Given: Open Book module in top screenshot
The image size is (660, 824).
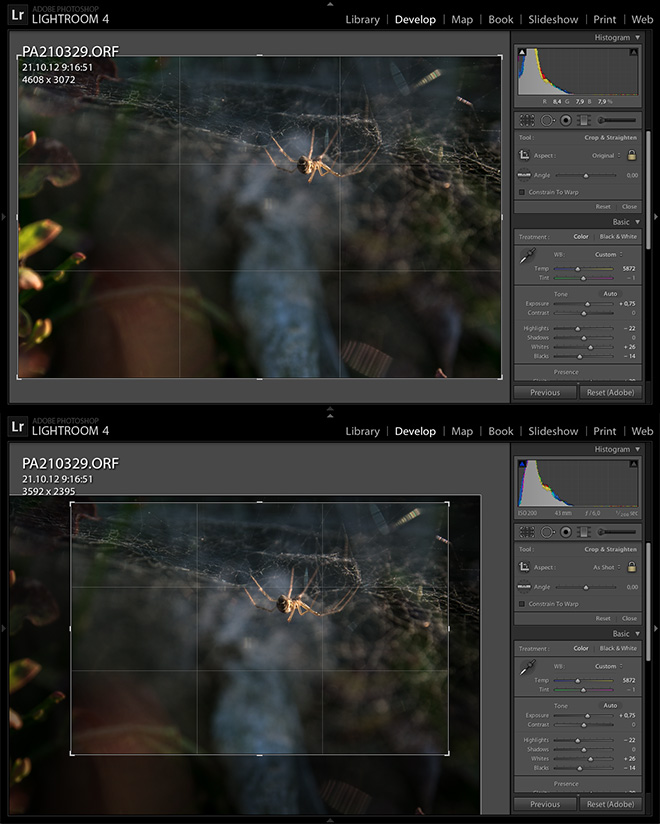Looking at the screenshot, I should (501, 19).
